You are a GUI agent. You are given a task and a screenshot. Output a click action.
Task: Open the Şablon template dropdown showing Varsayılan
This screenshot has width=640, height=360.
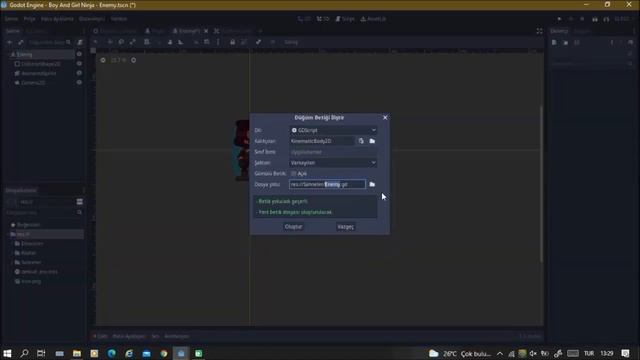(333, 163)
